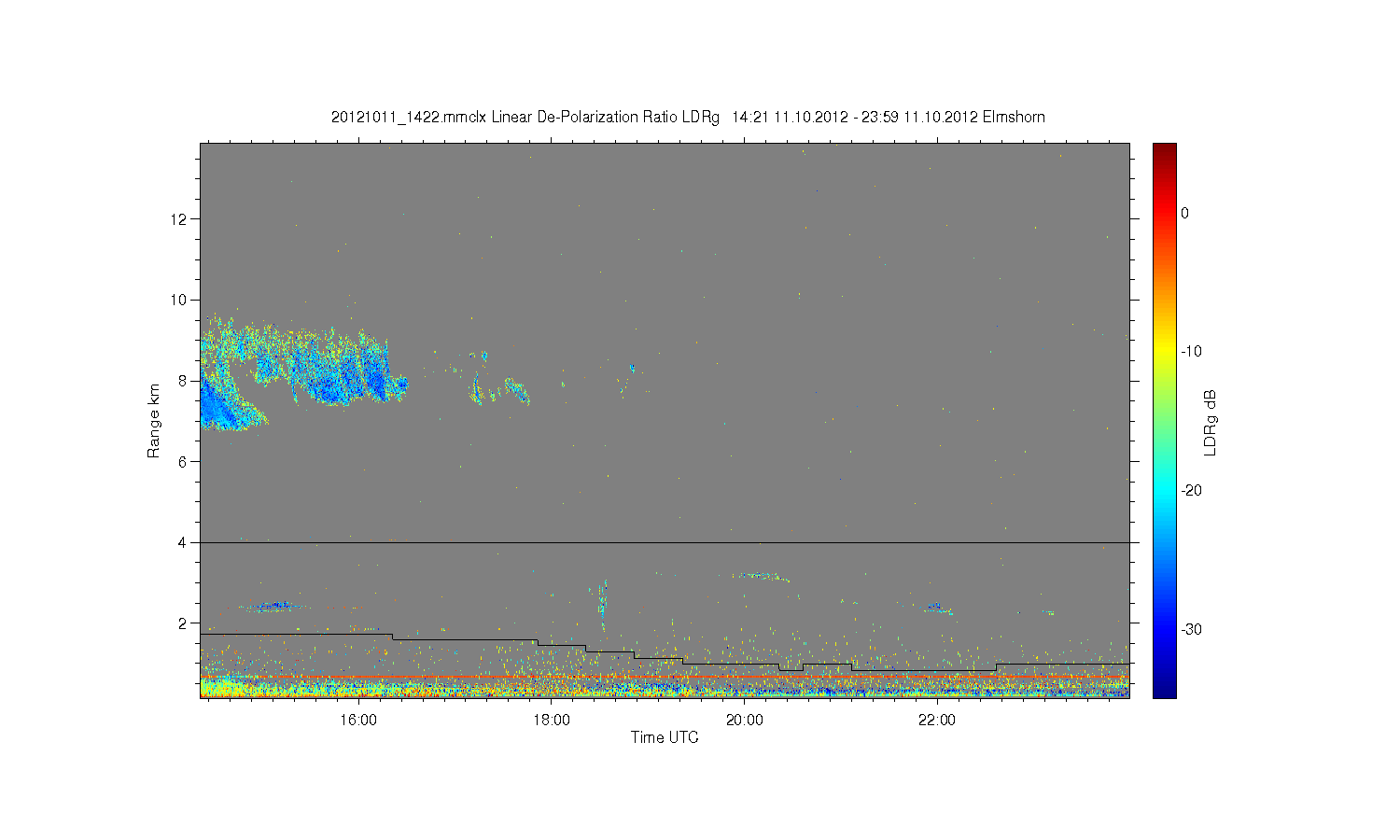Image resolution: width=1400 pixels, height=840 pixels.
Task: Click the '-30' colorbar tick label
Action: click(1191, 630)
